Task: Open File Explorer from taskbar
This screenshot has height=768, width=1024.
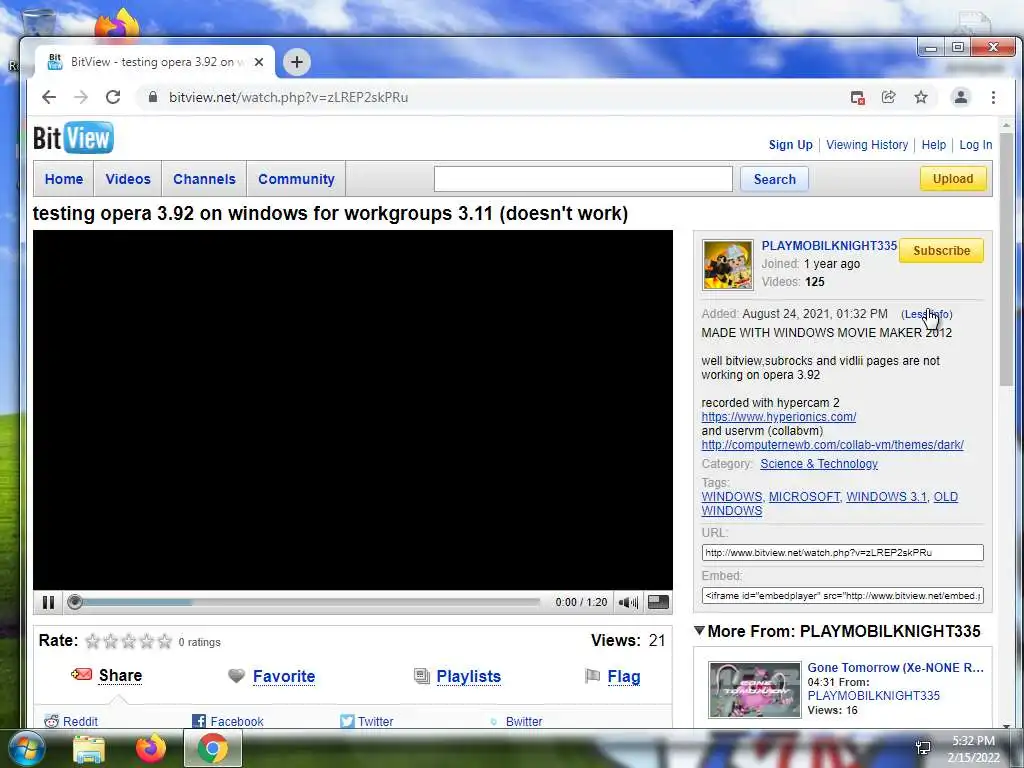Action: [89, 749]
